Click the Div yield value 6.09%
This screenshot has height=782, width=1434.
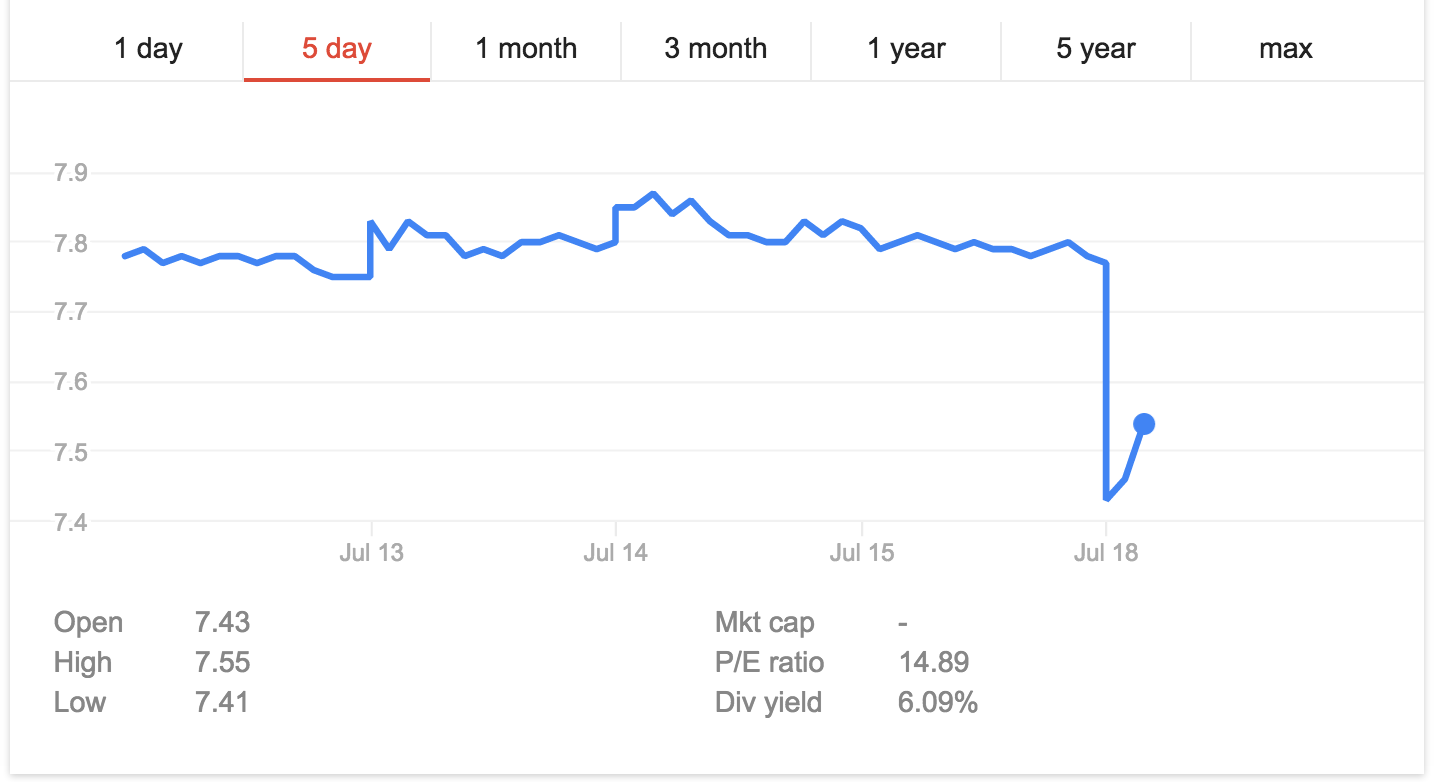pyautogui.click(x=937, y=703)
